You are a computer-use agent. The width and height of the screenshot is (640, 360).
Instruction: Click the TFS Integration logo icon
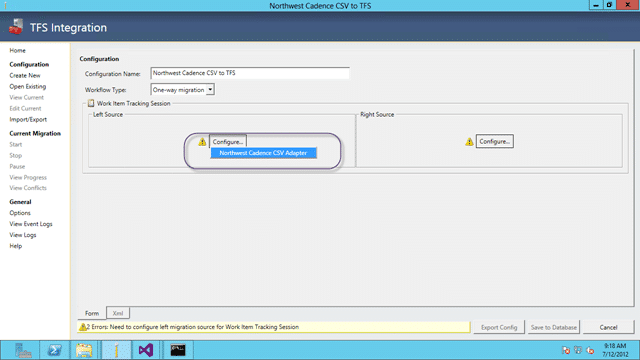click(16, 27)
